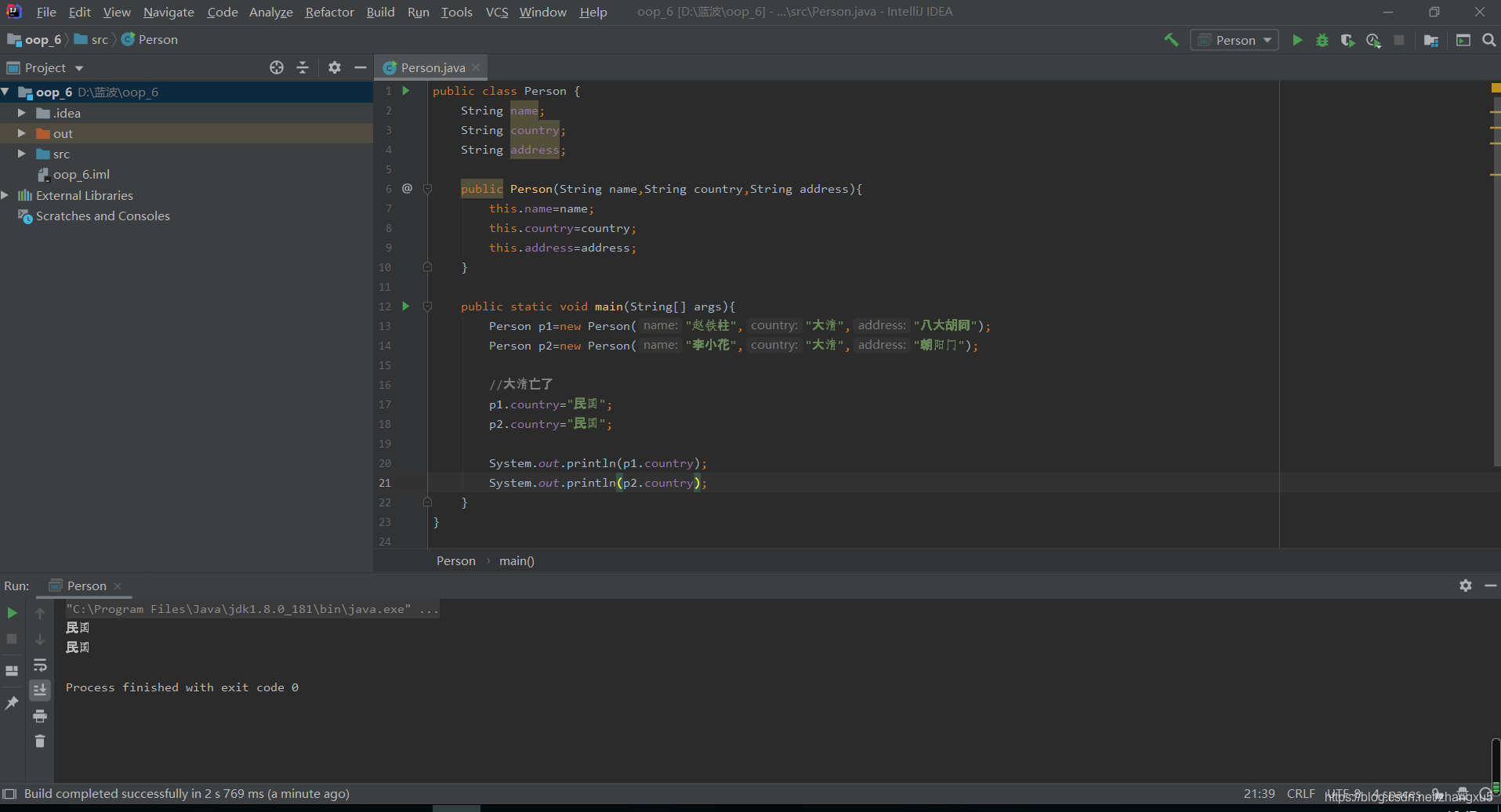Click the related-usages @ gutter icon at line 6
The width and height of the screenshot is (1501, 812).
tap(407, 188)
